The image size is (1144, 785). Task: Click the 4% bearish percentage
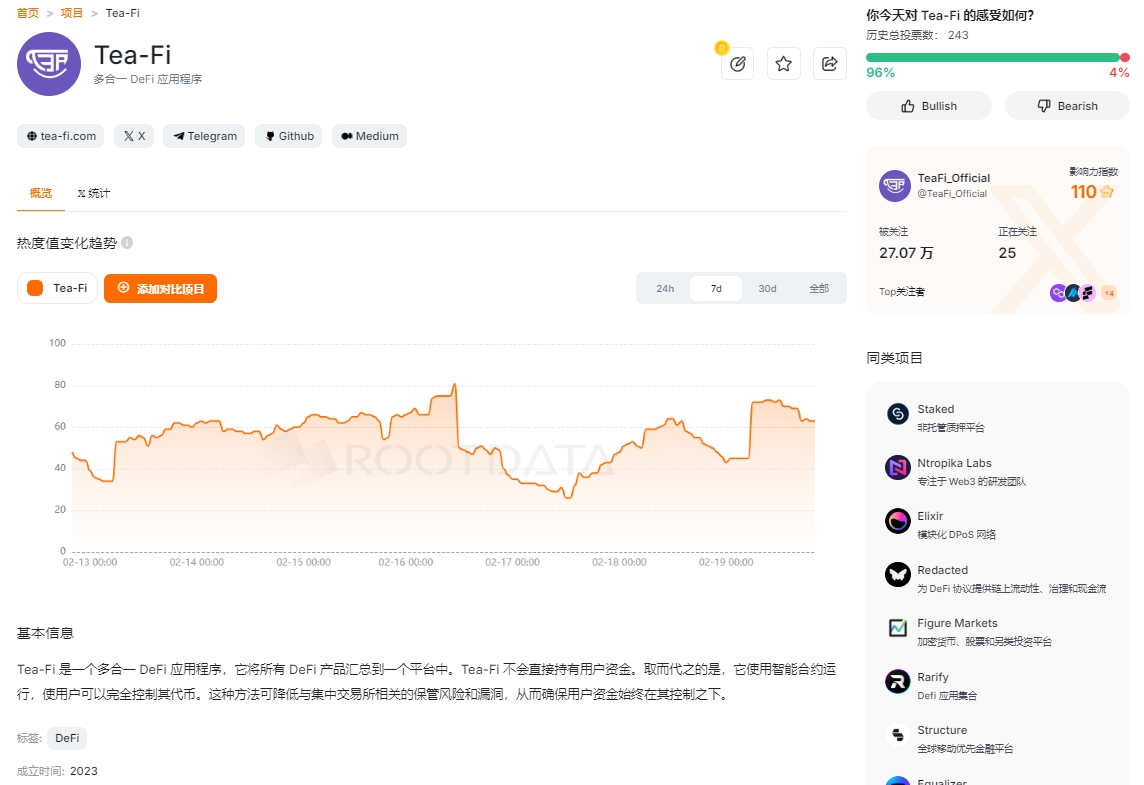coord(1119,73)
